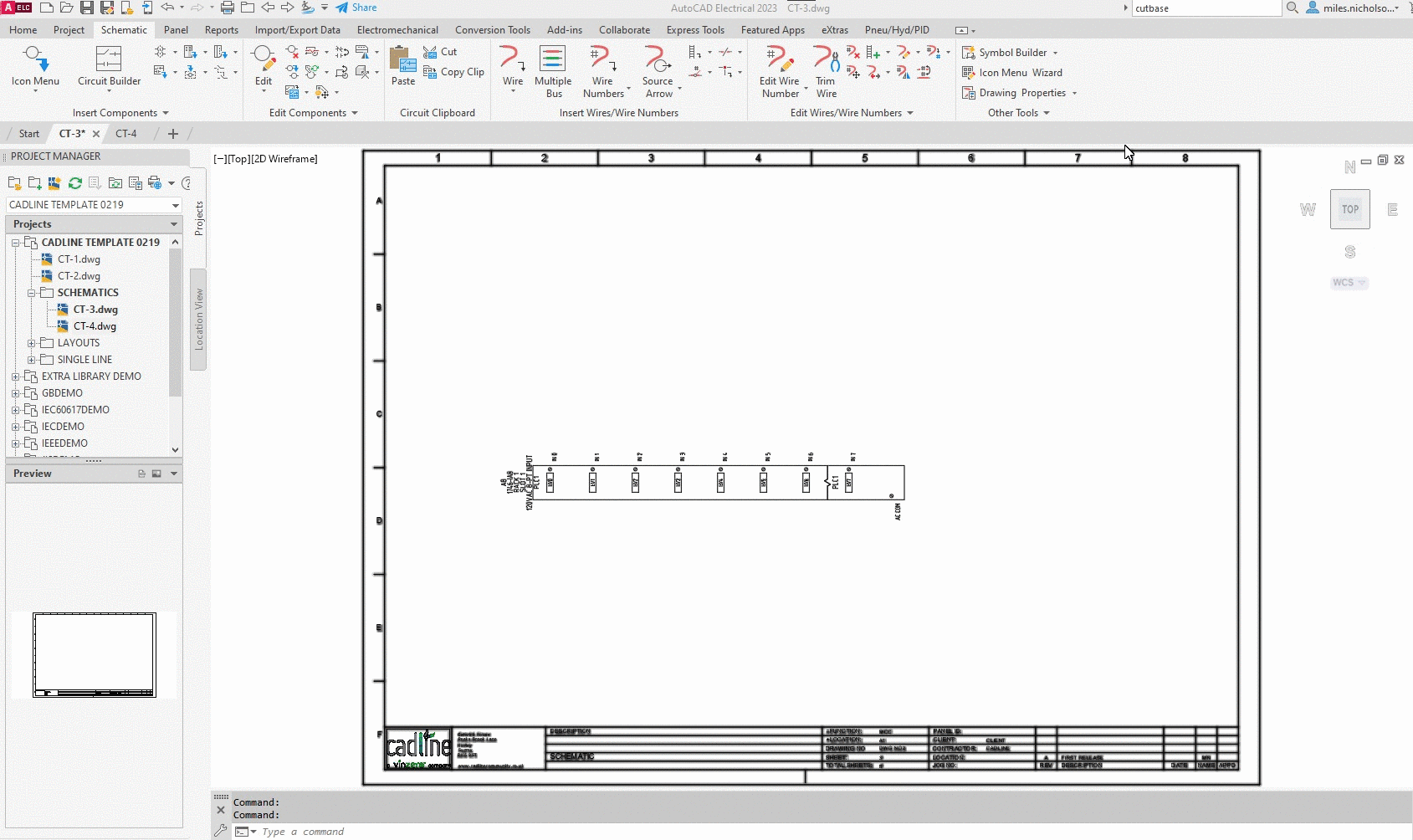This screenshot has width=1413, height=840.
Task: Click the Delete Component icon
Action: 292,52
